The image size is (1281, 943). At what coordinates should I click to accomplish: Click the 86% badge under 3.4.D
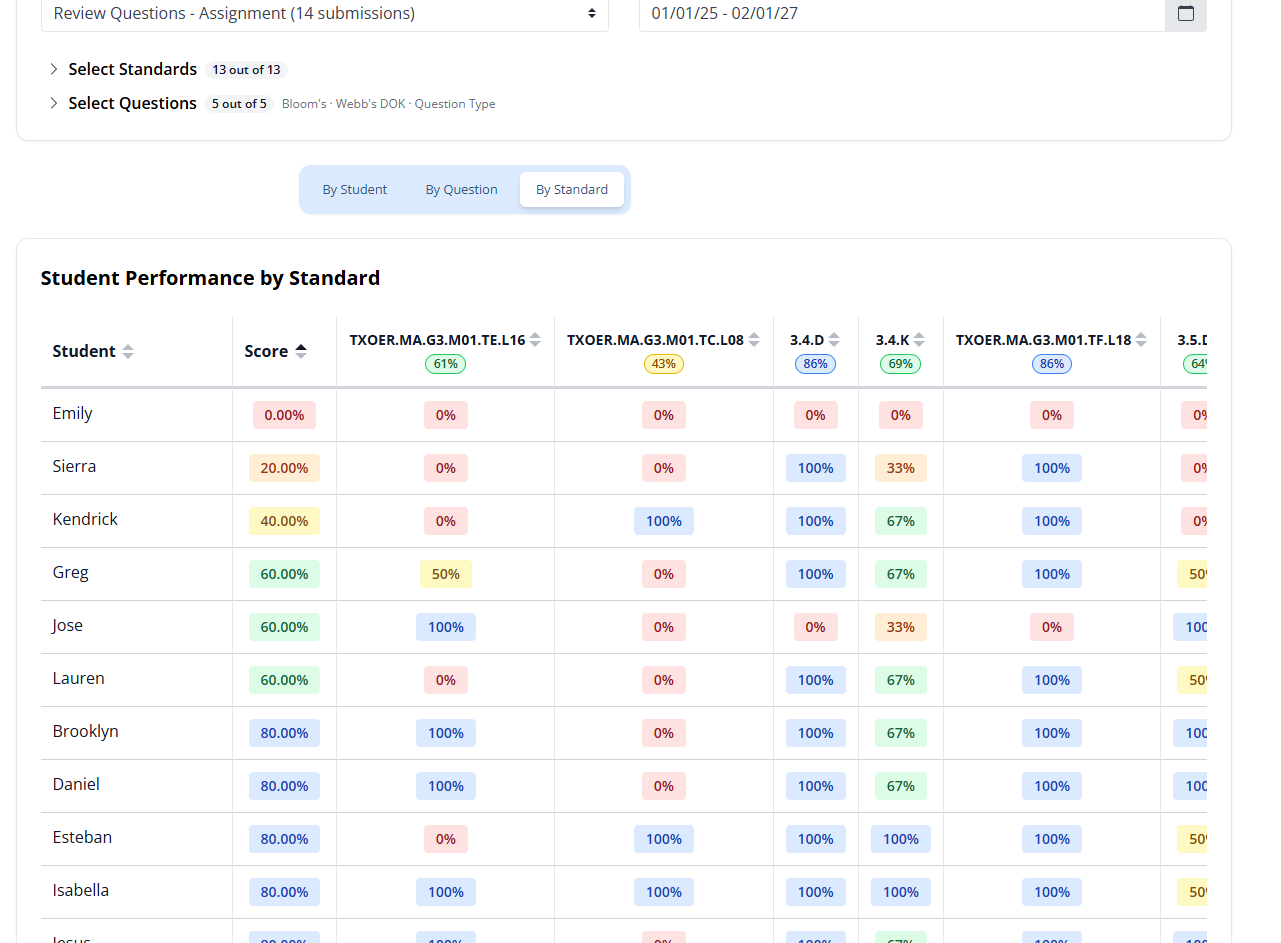[x=816, y=364]
